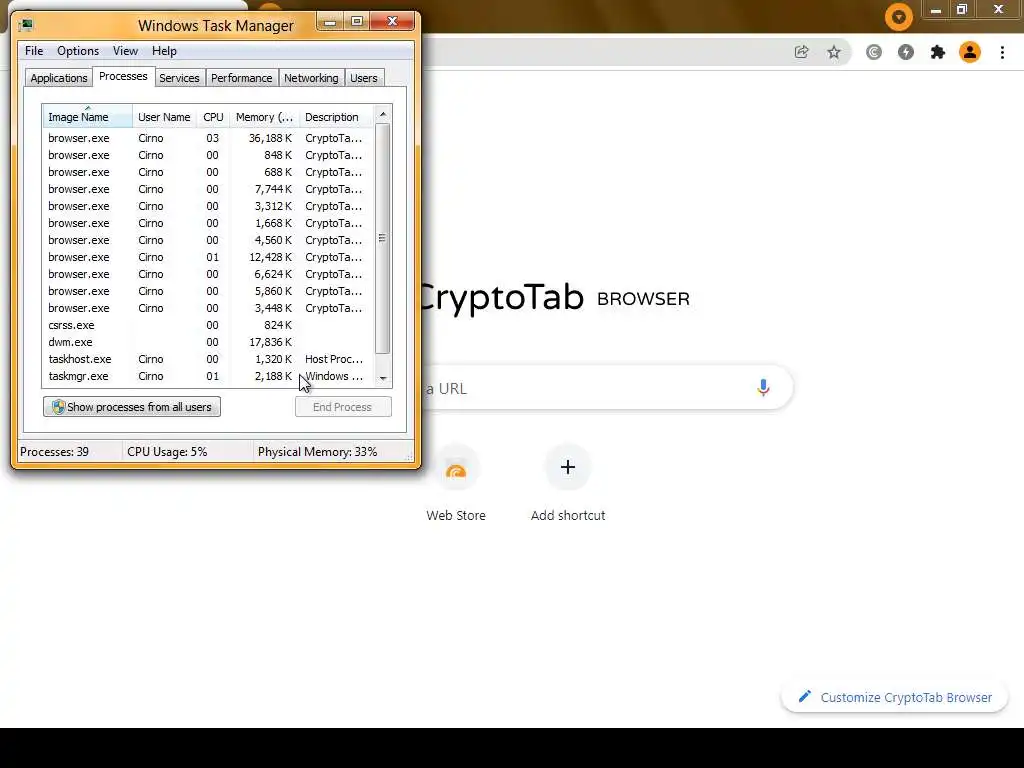Open the Web Store shortcut
The image size is (1024, 768).
coord(456,483)
